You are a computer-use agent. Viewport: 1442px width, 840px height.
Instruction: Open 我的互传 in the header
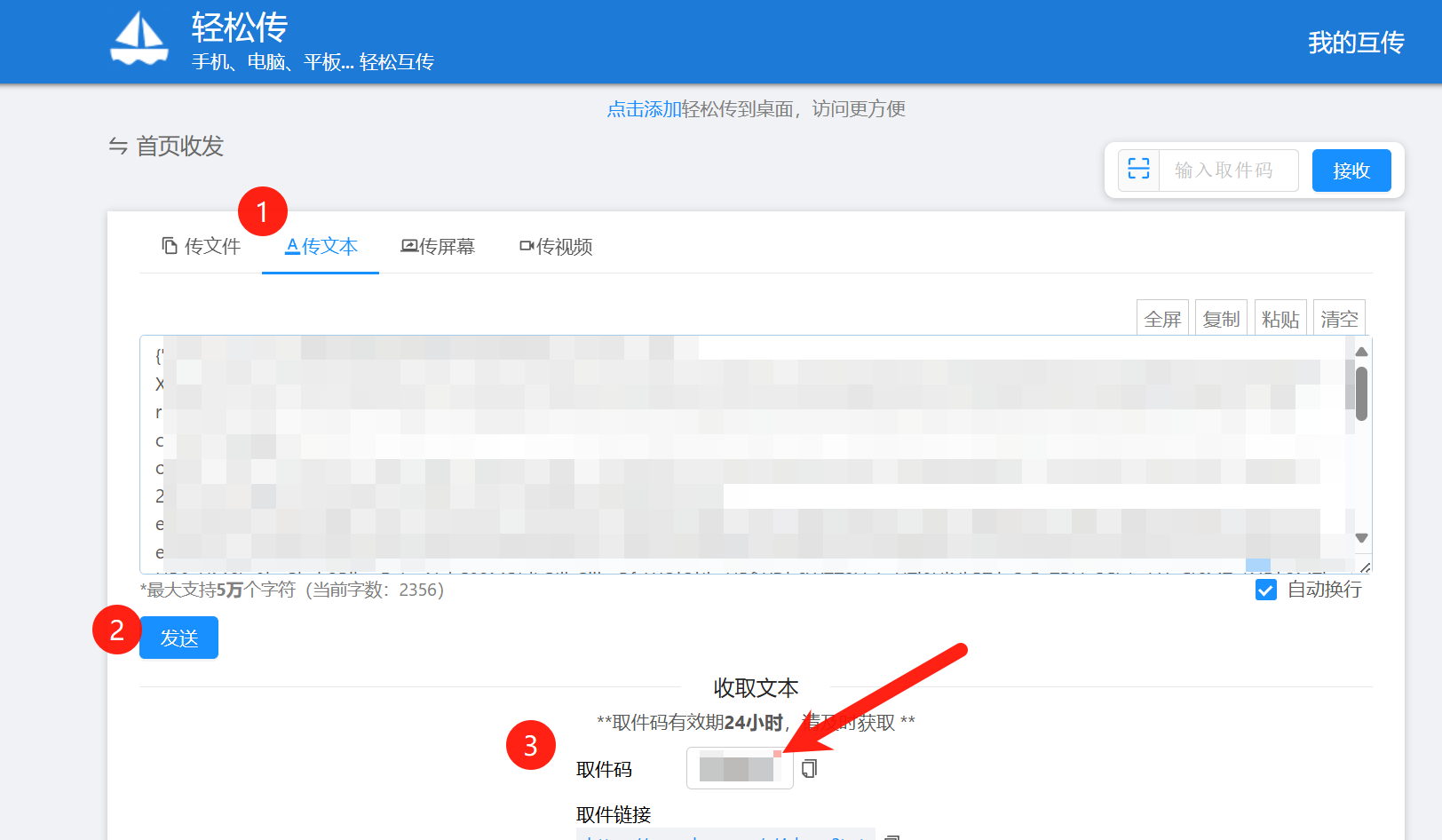pos(1356,43)
